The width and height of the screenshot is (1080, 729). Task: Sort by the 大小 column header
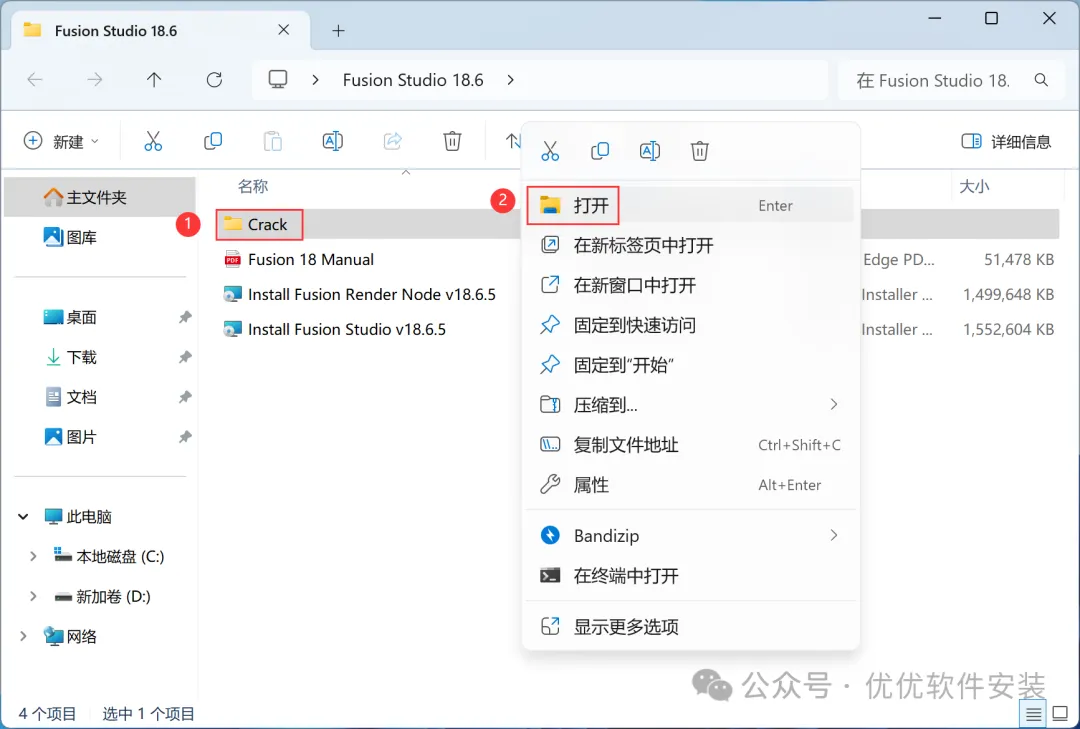coord(974,186)
